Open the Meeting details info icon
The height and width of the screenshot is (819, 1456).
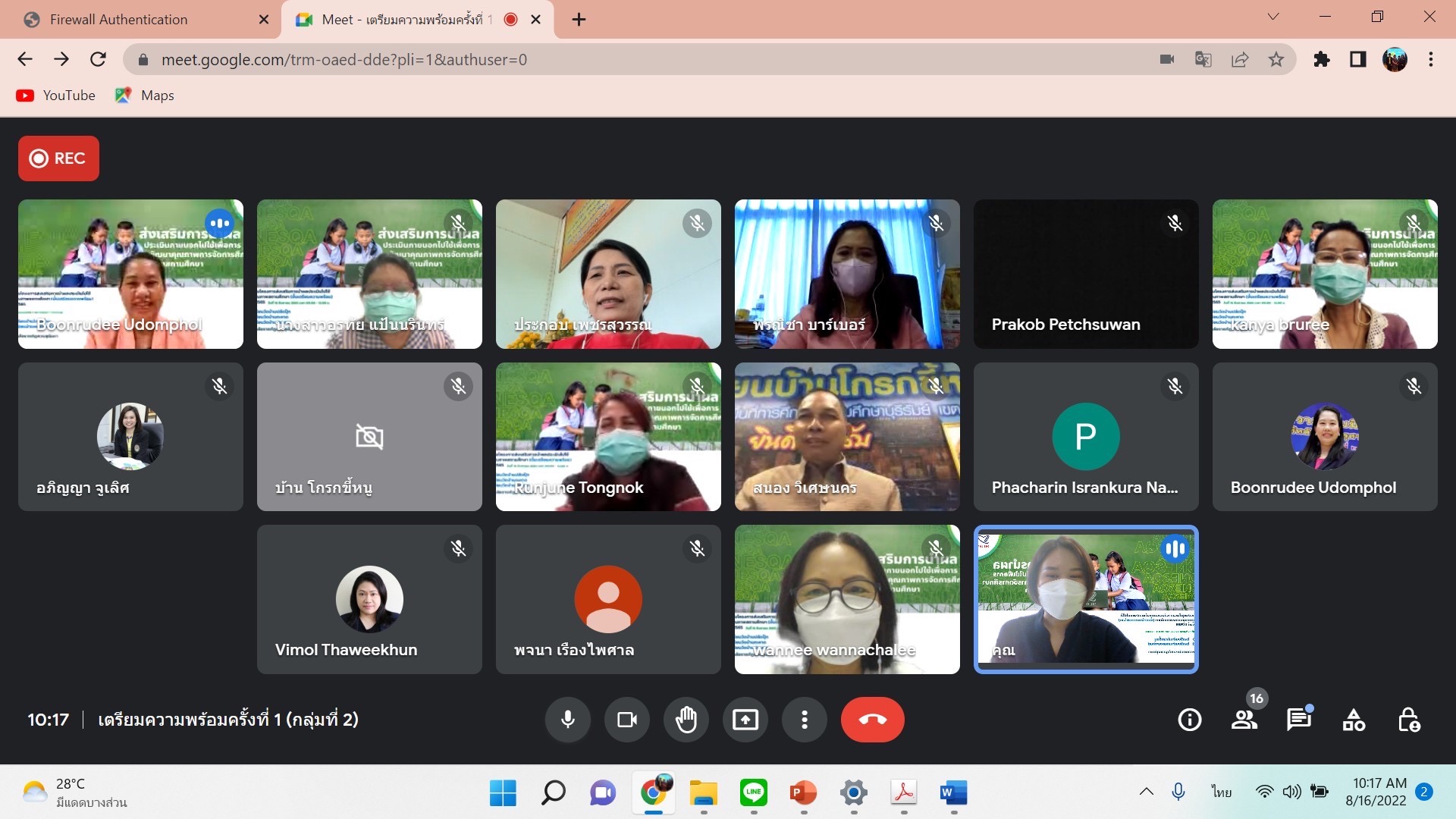click(1189, 719)
